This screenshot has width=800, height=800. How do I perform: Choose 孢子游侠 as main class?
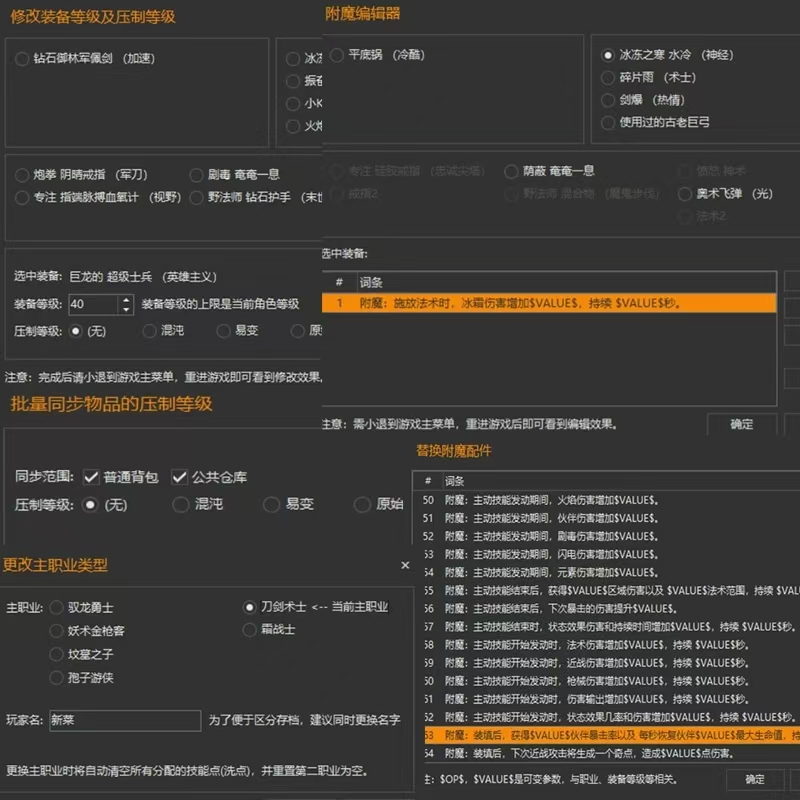click(x=56, y=678)
